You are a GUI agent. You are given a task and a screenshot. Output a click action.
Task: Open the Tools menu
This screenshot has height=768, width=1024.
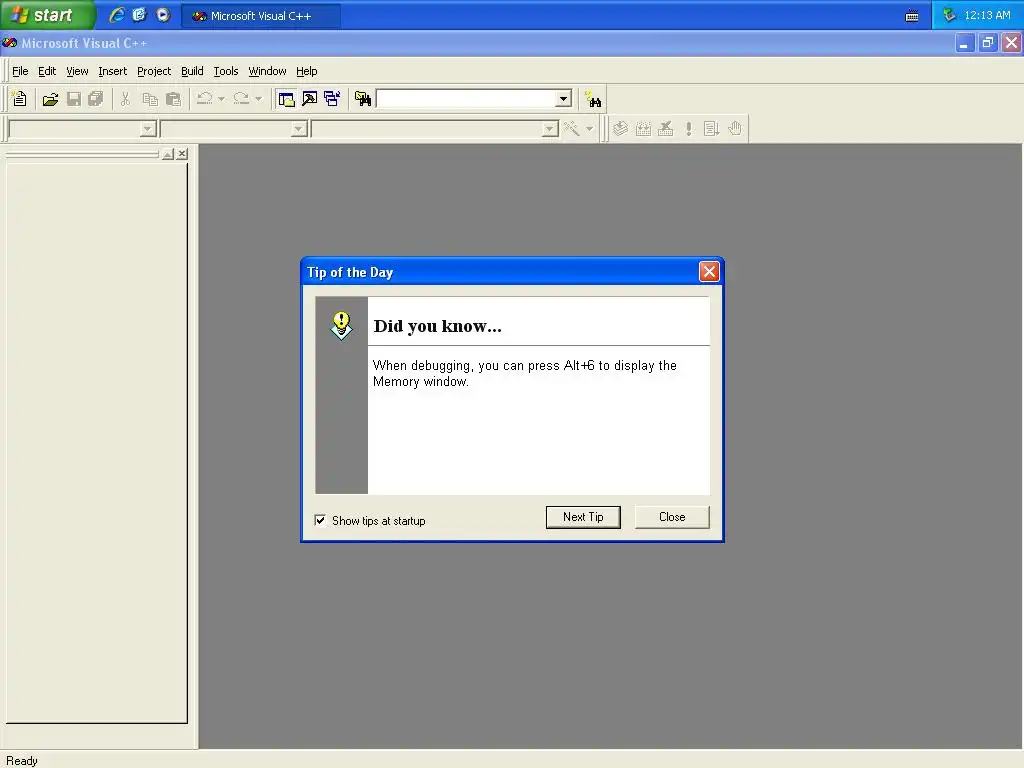coord(226,71)
